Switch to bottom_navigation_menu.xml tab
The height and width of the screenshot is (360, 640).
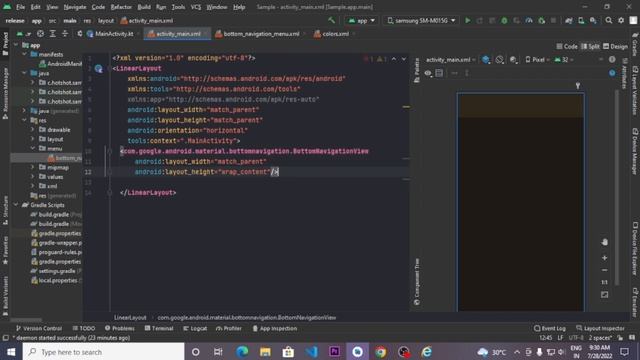[x=261, y=34]
